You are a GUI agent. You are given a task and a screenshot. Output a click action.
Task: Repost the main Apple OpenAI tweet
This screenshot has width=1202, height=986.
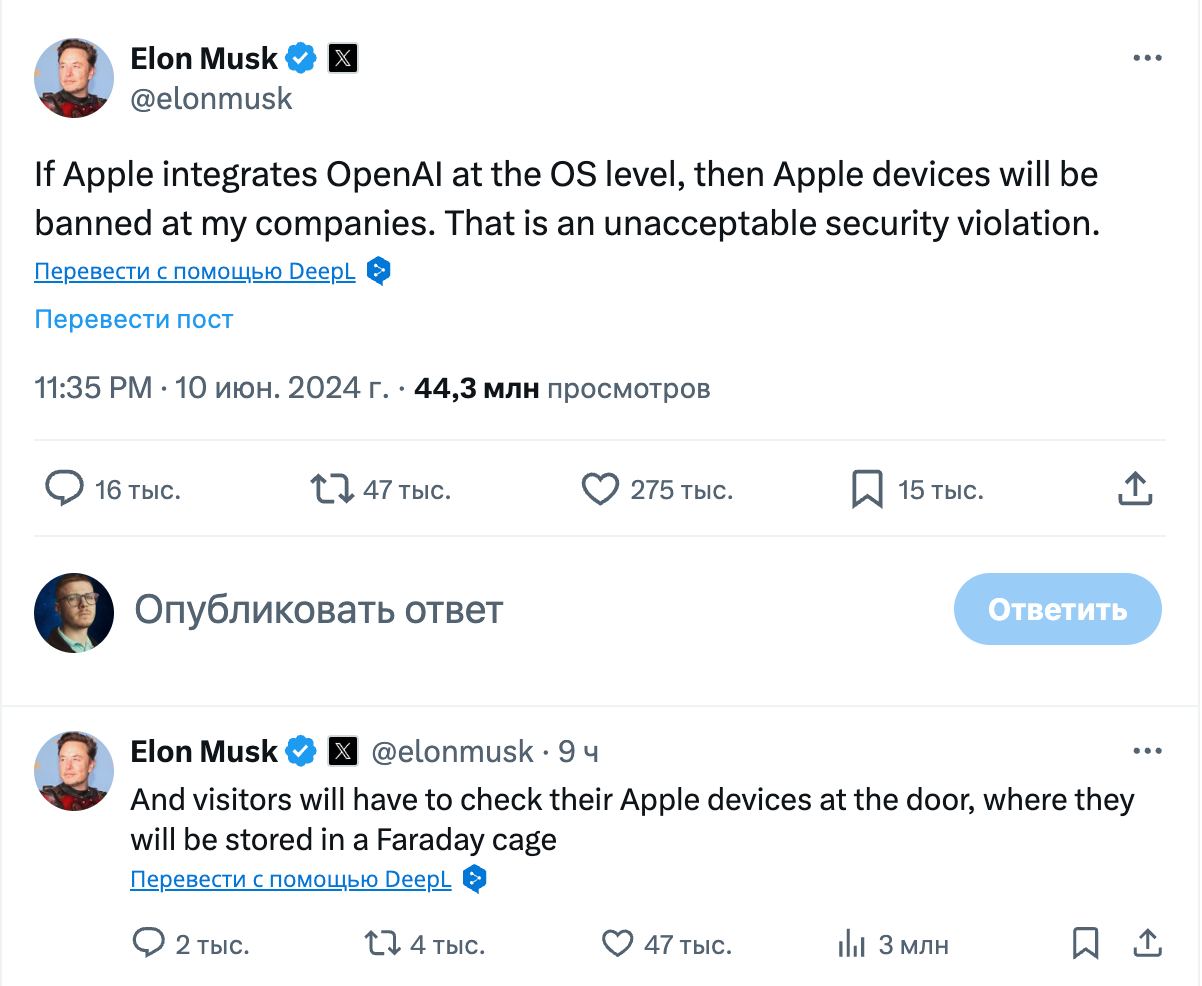point(332,489)
